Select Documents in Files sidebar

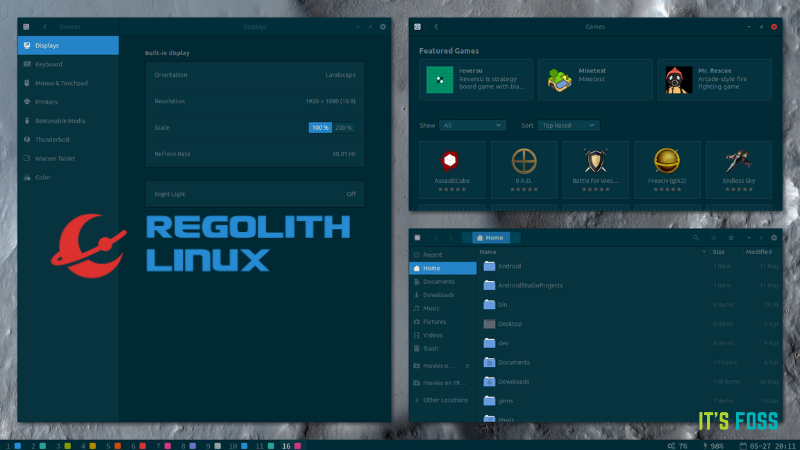pos(443,282)
